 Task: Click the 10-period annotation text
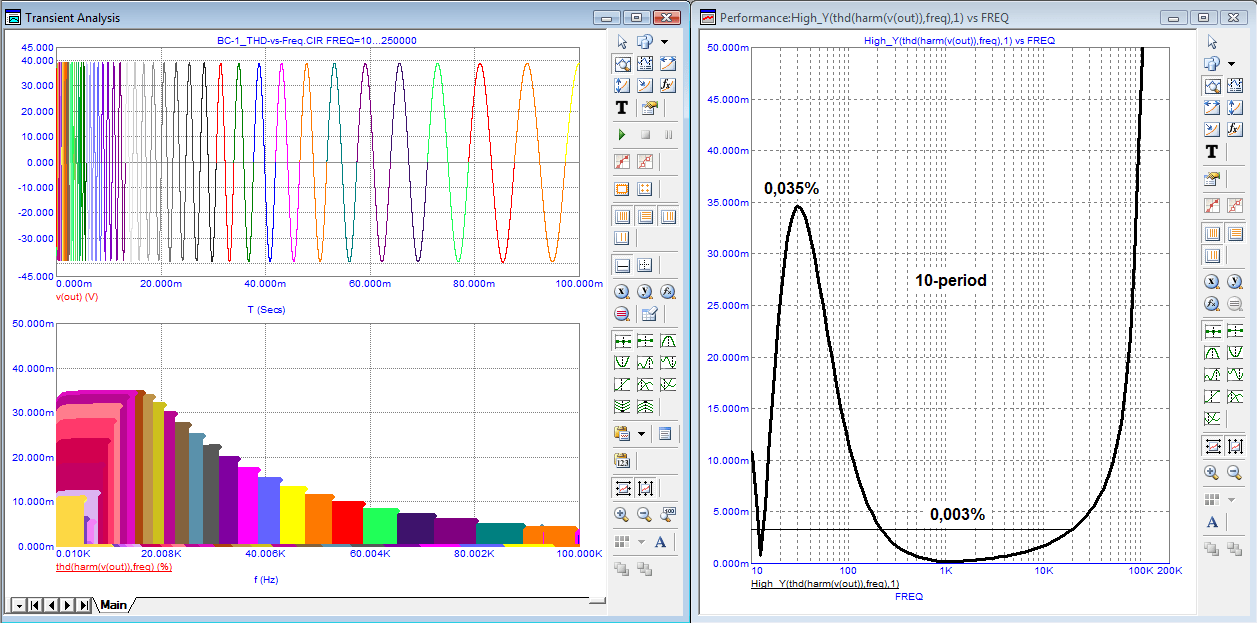951,280
